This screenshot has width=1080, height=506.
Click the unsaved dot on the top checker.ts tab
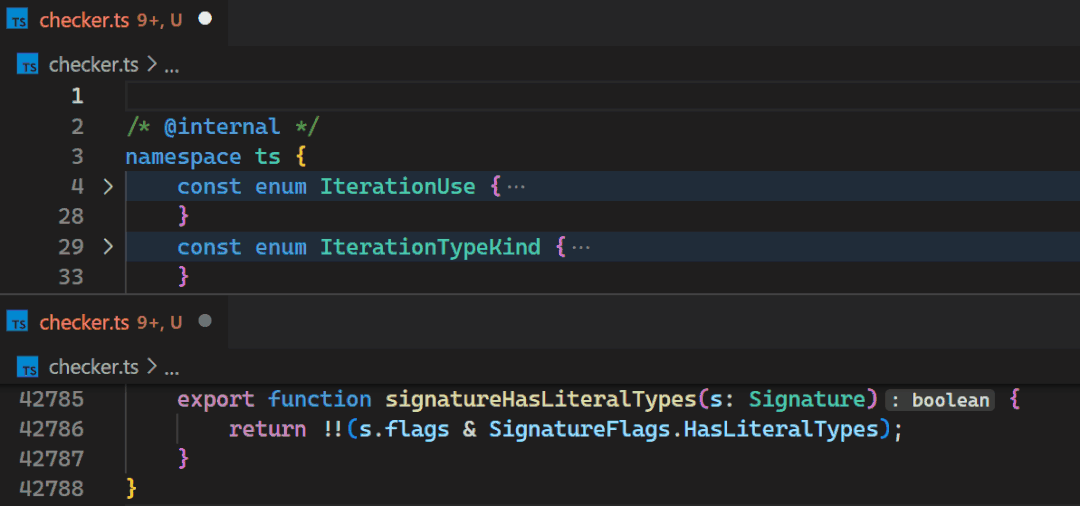pyautogui.click(x=205, y=19)
